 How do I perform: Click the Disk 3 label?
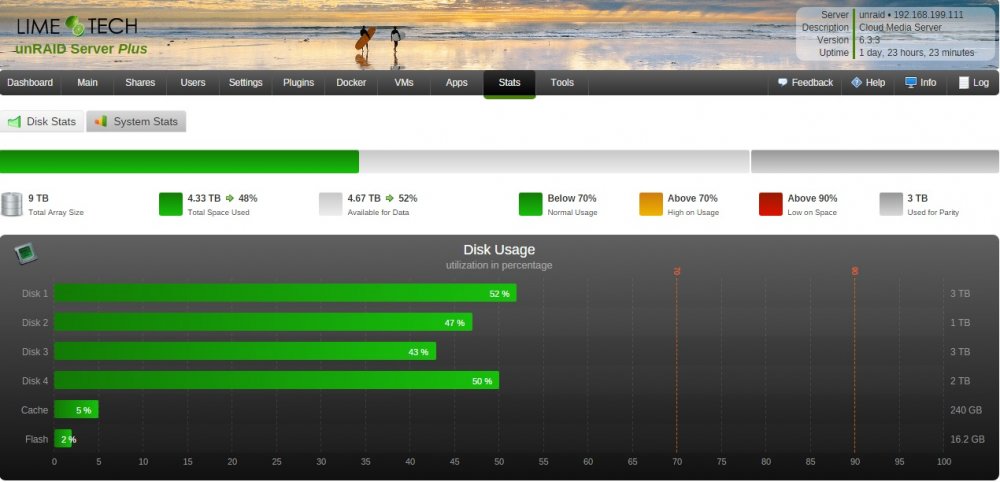(35, 352)
